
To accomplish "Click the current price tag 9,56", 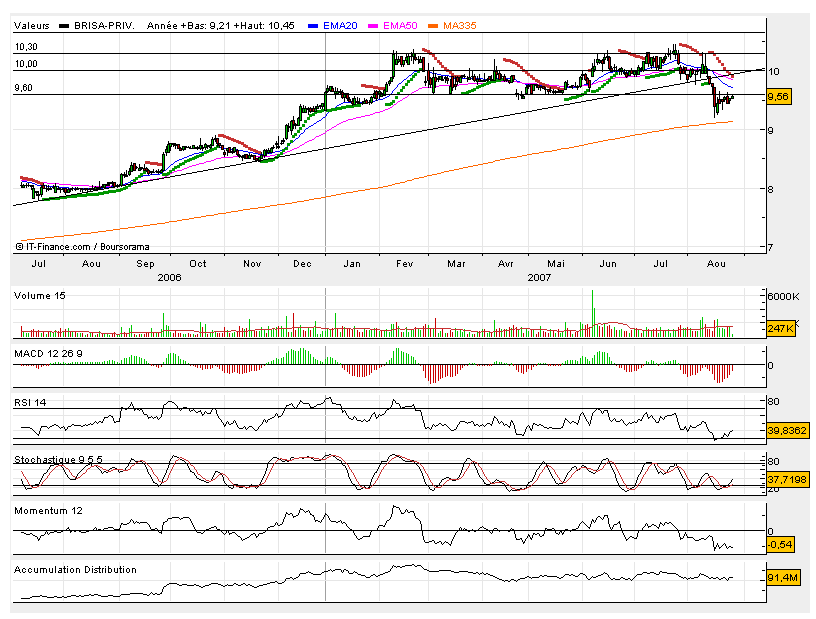I will pos(779,97).
